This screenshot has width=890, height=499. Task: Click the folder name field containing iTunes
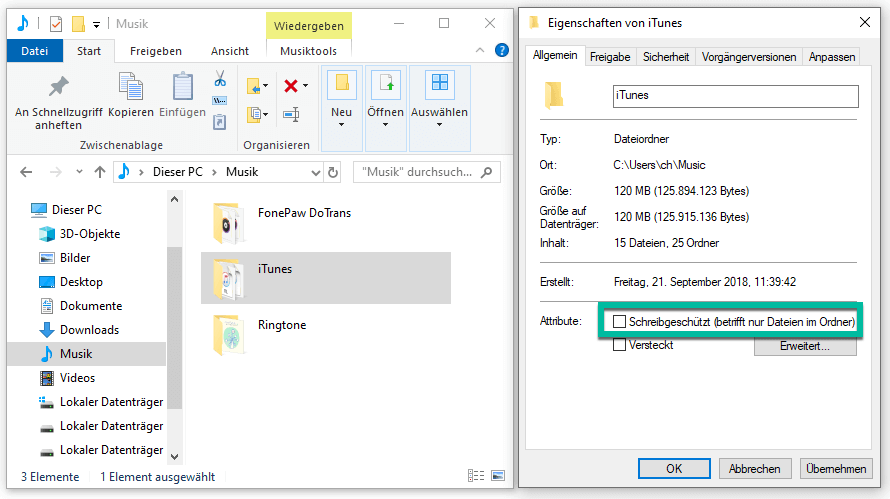736,96
